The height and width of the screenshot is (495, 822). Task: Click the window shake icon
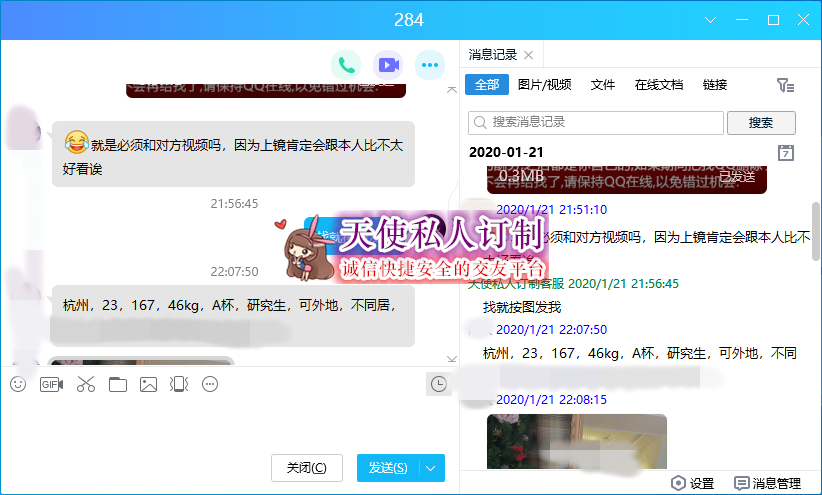179,384
